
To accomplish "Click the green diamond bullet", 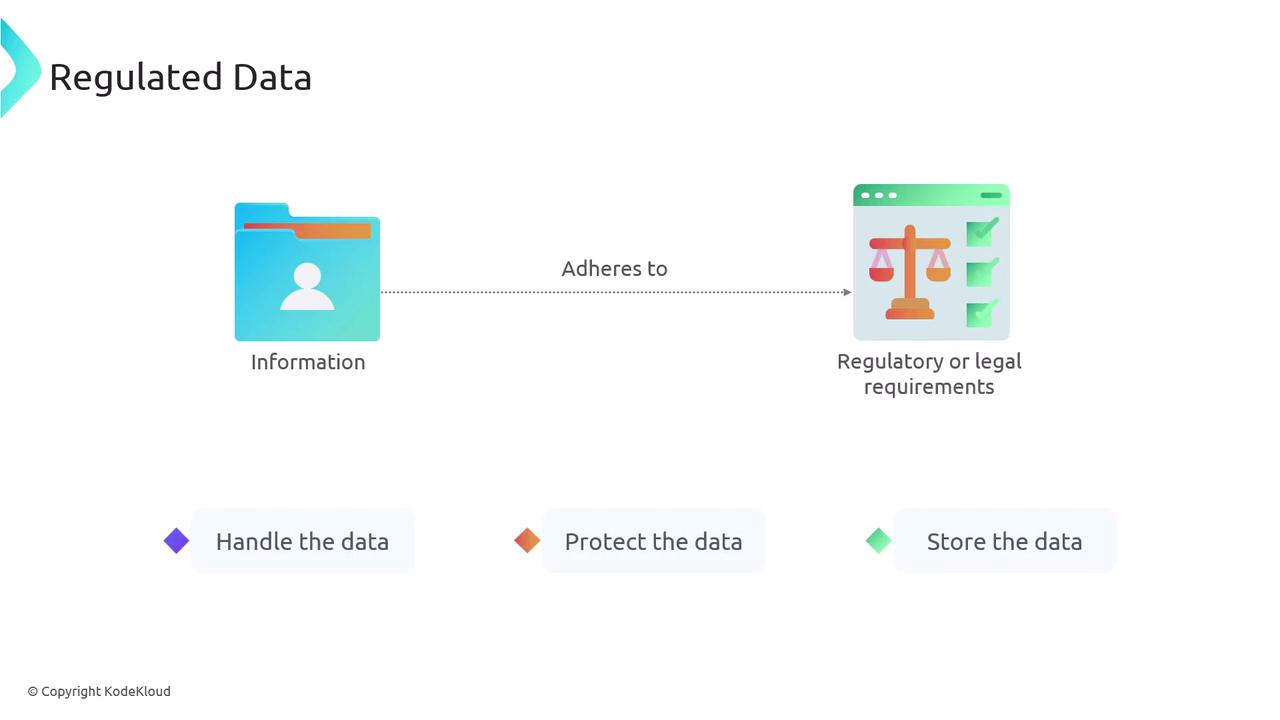I will click(878, 541).
